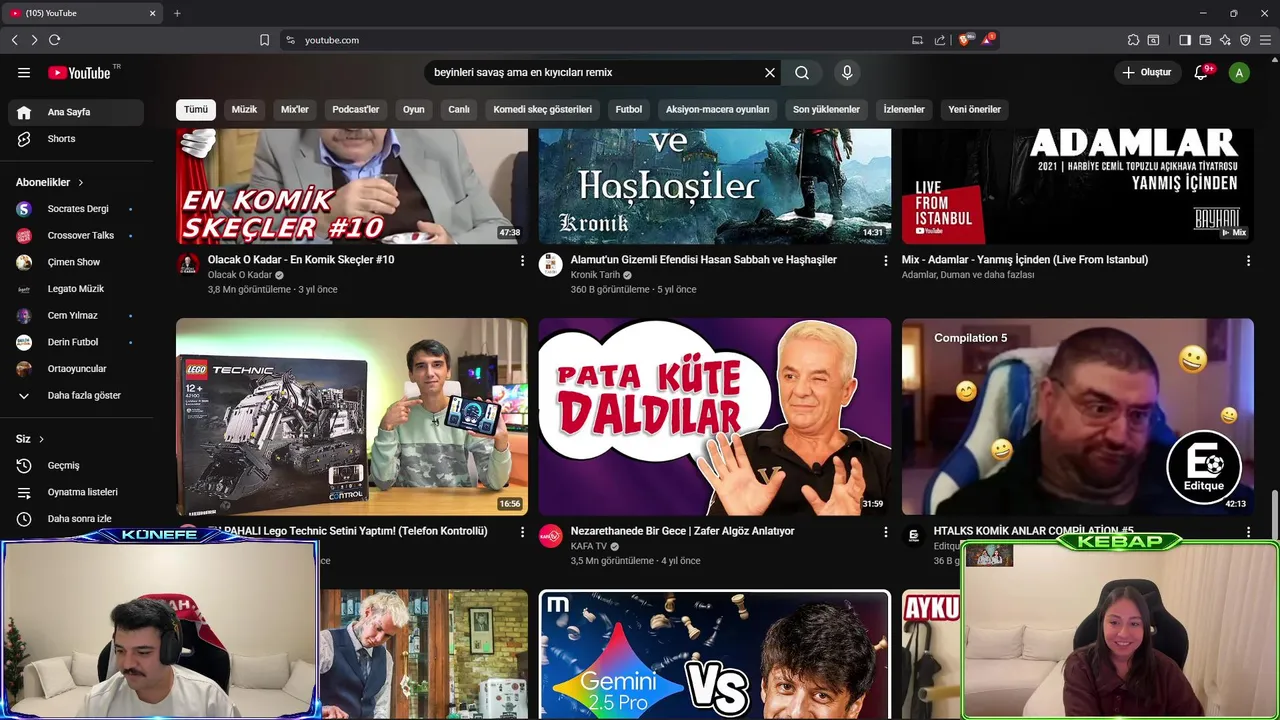Open Brave Rewards triangle icon
1280x720 pixels.
coord(988,40)
